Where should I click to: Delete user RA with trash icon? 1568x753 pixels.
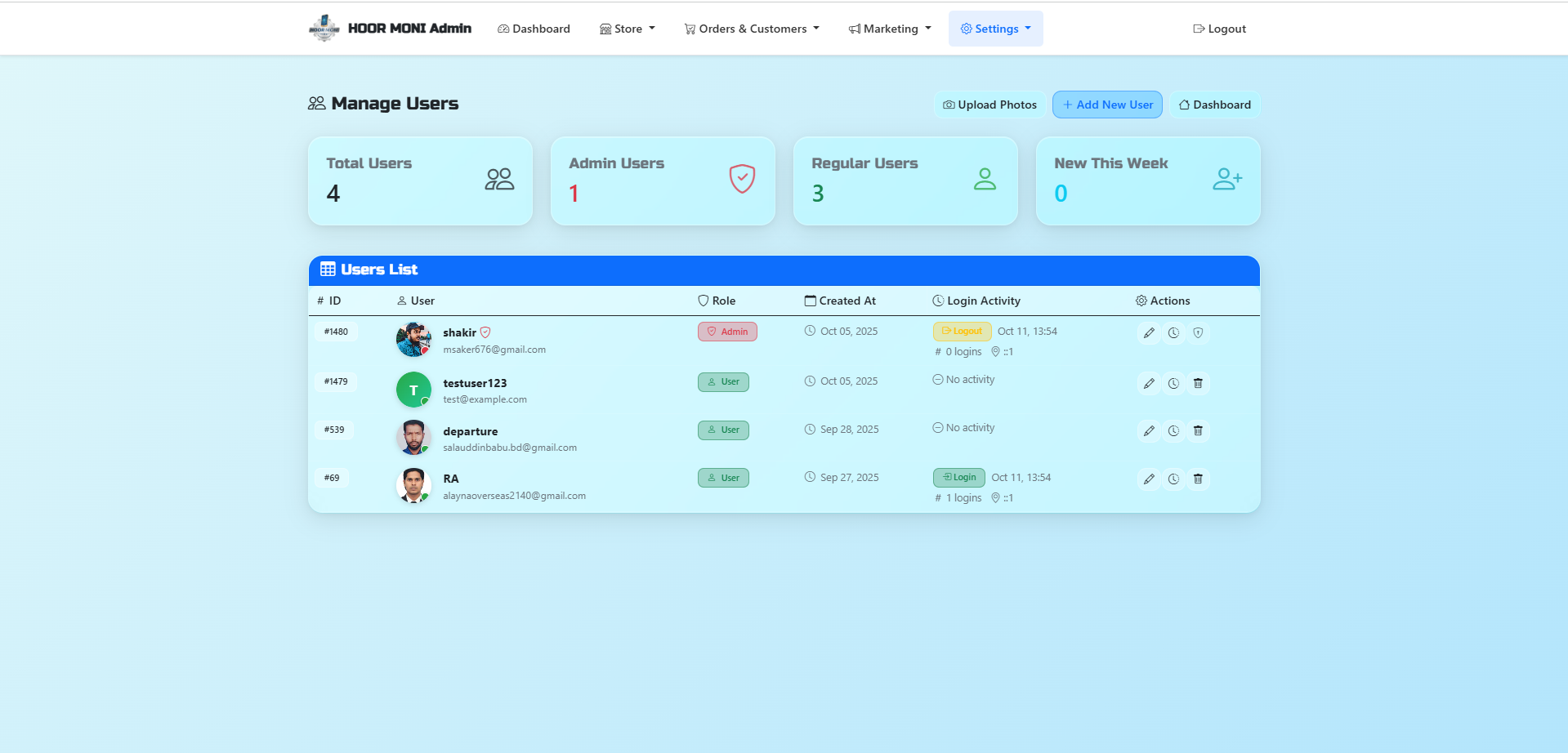point(1198,479)
